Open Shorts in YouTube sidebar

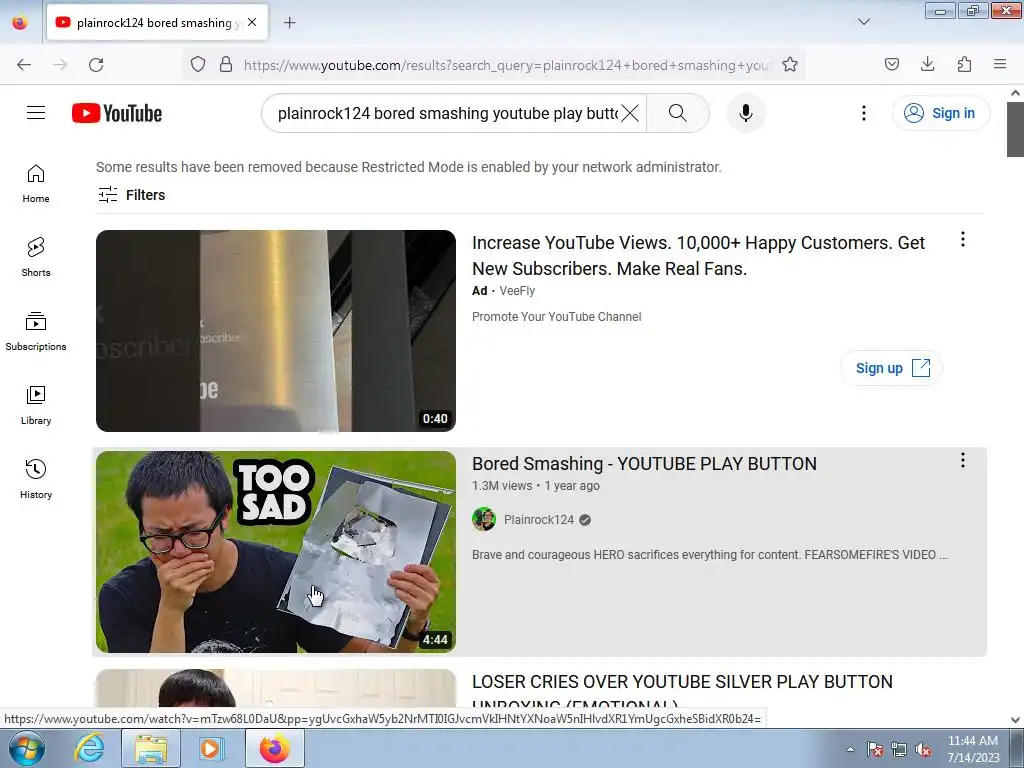[36, 257]
